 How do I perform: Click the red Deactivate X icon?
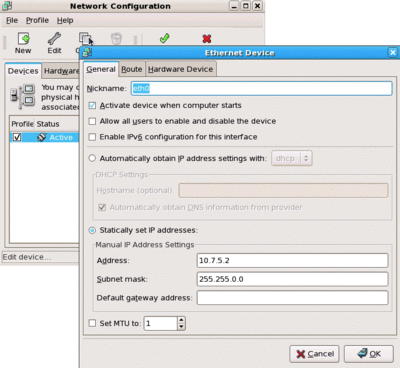point(207,39)
